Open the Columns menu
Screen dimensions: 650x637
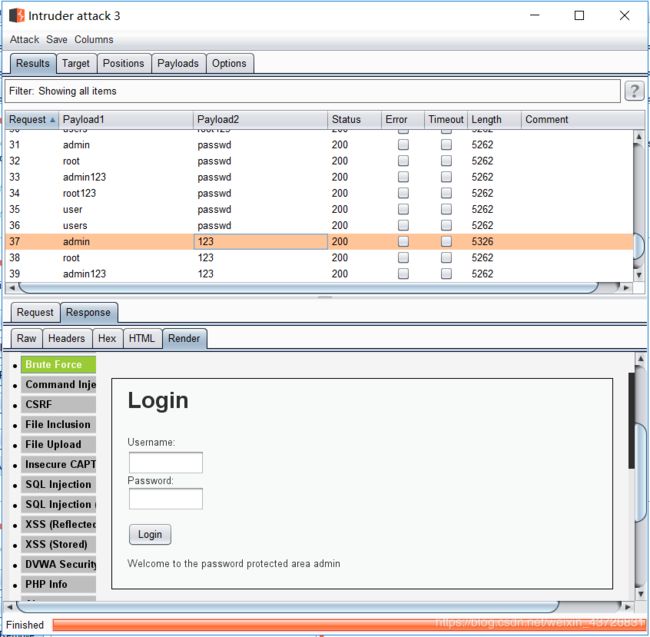94,40
